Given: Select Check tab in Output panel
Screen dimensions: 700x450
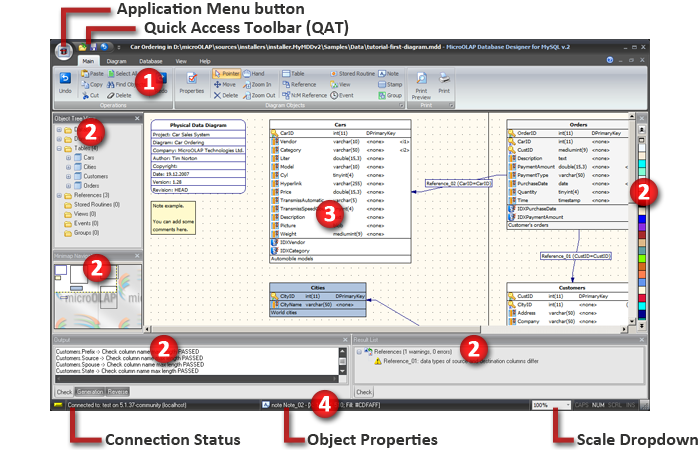Looking at the screenshot, I should coord(64,392).
